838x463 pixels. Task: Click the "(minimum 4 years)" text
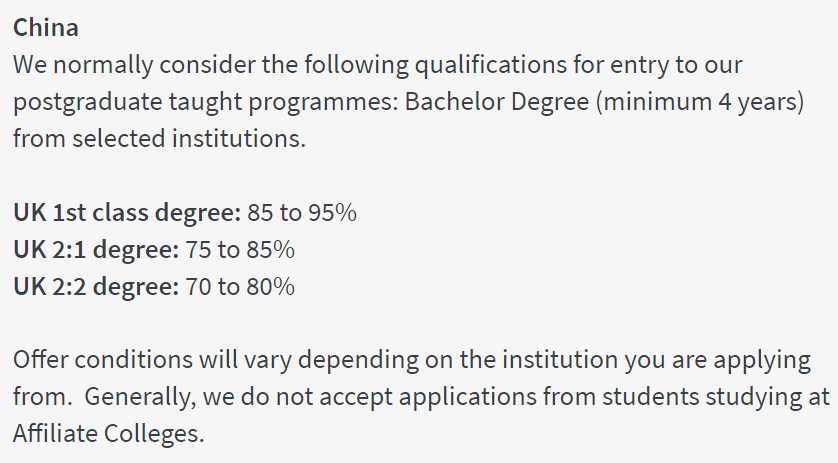712,102
